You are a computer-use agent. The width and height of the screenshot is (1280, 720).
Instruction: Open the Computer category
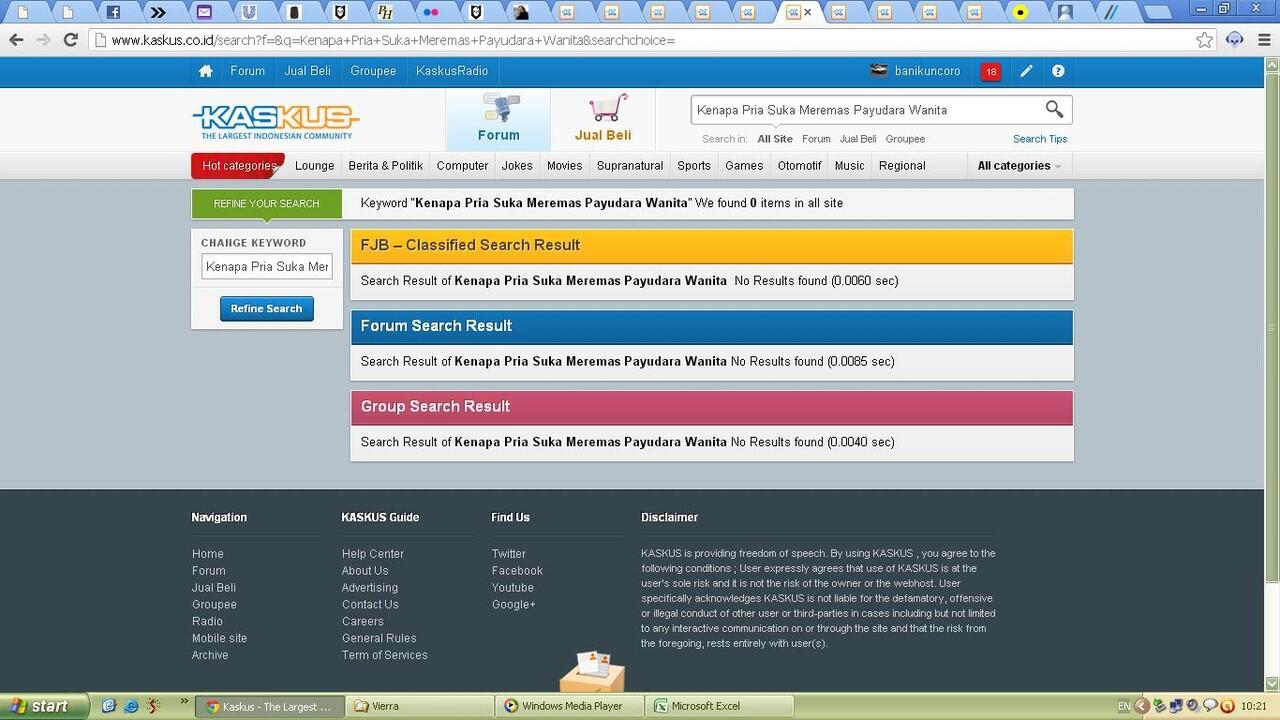[x=462, y=166]
